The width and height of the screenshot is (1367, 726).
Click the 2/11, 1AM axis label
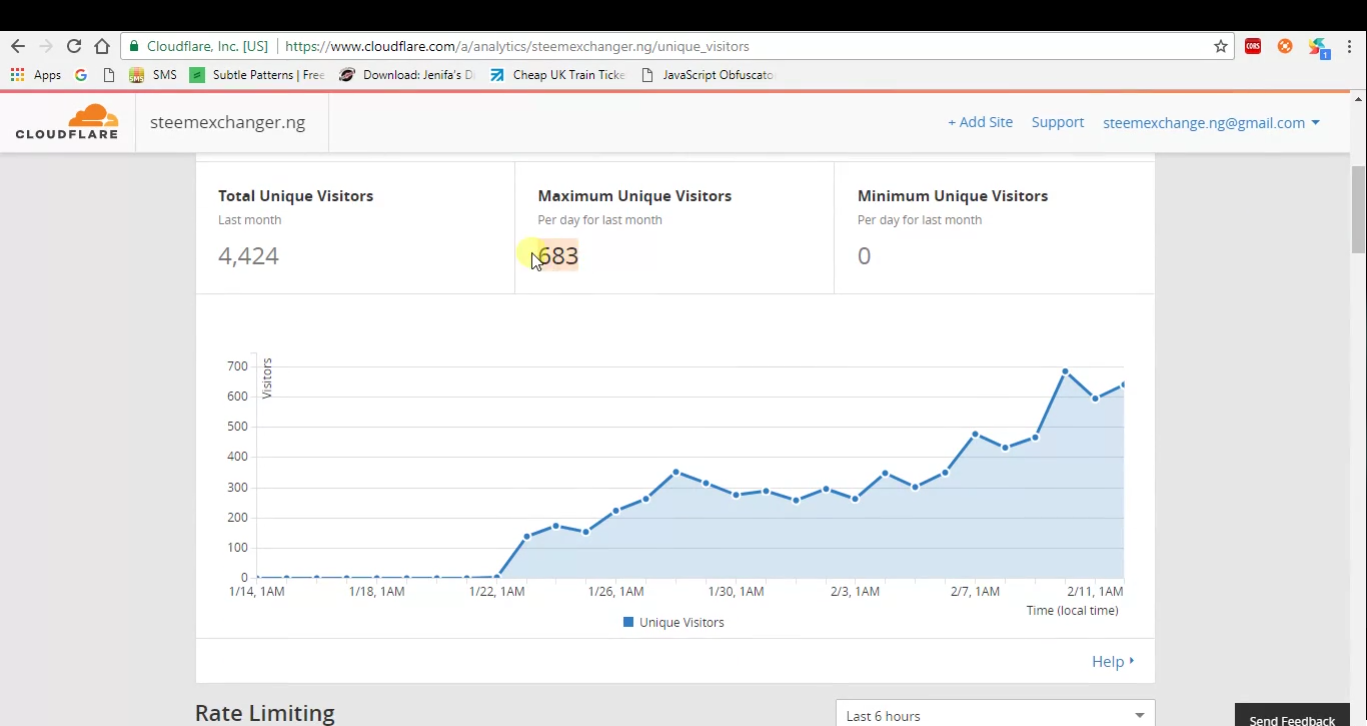coord(1095,591)
